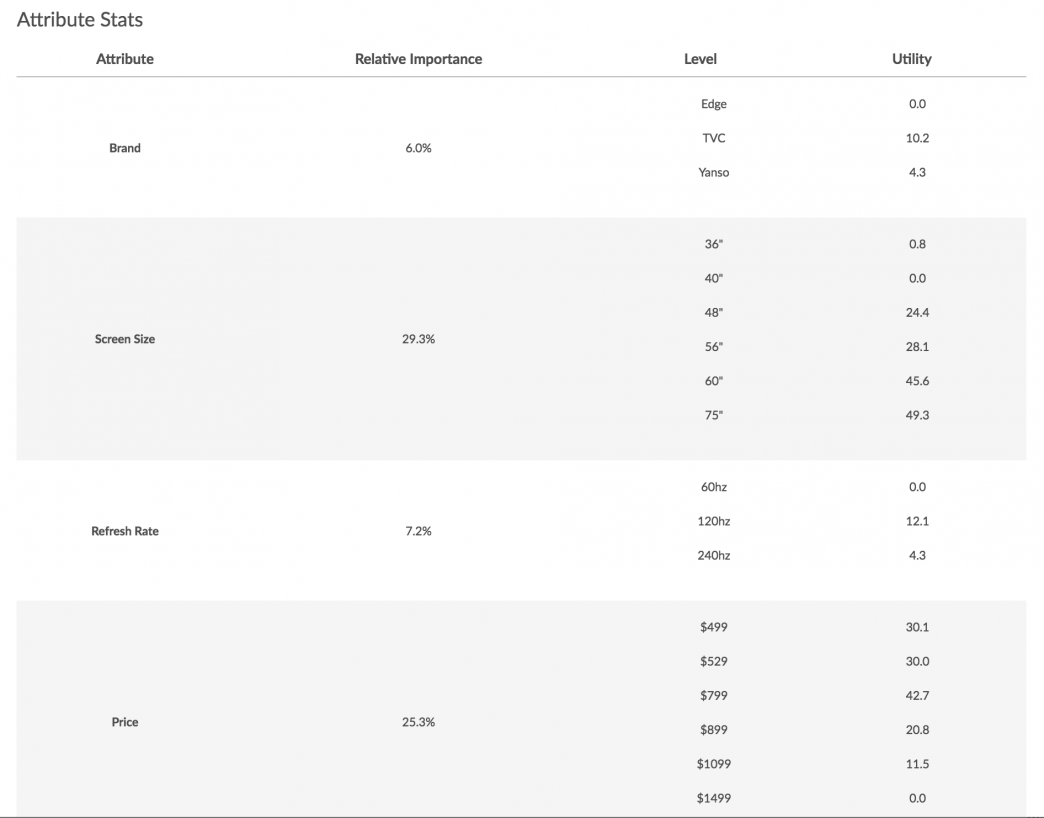
Task: Select the Brand attribute row label
Action: click(x=125, y=148)
